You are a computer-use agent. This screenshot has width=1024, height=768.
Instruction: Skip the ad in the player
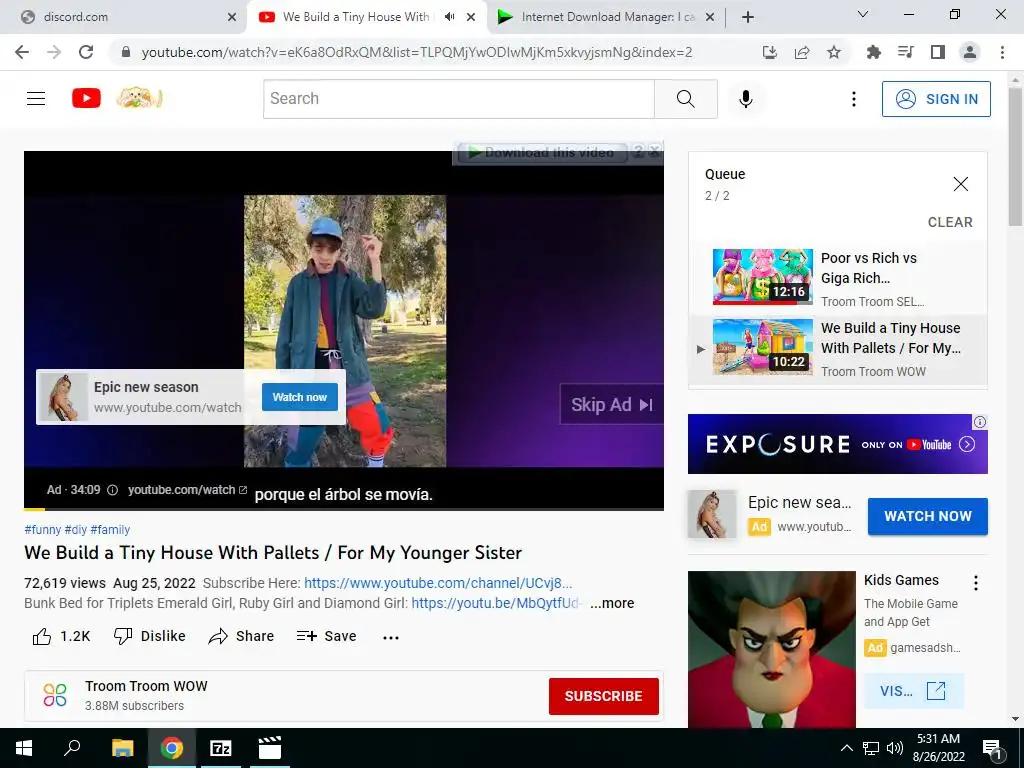(x=611, y=405)
